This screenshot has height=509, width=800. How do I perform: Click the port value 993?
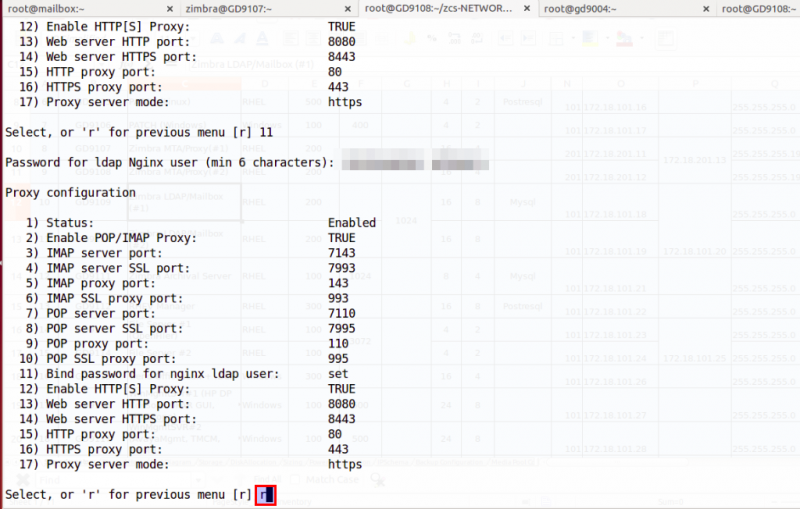338,298
